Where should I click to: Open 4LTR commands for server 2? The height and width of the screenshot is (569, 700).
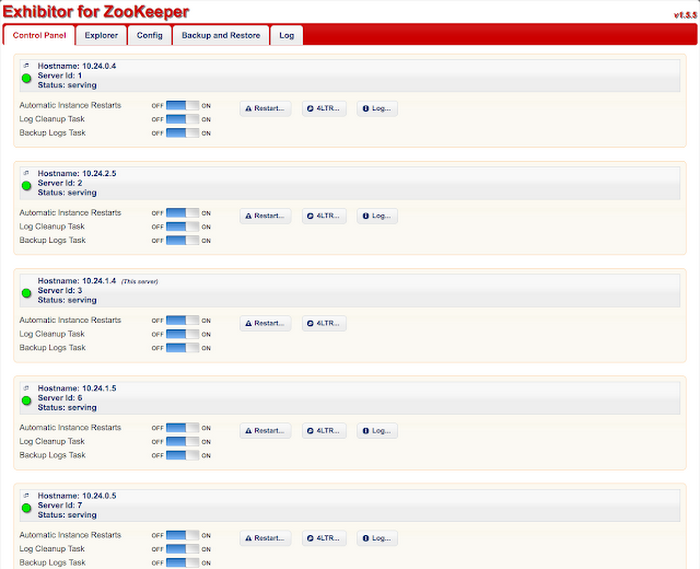324,216
